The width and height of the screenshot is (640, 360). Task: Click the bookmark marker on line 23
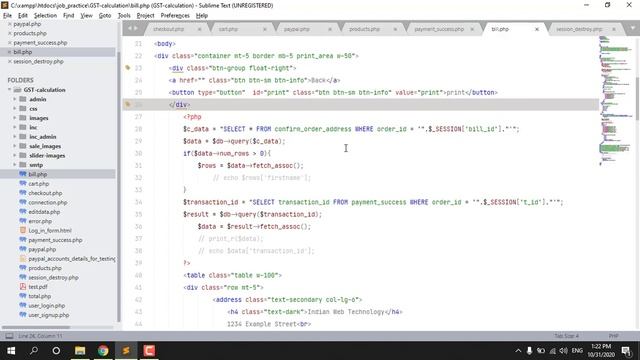point(127,68)
